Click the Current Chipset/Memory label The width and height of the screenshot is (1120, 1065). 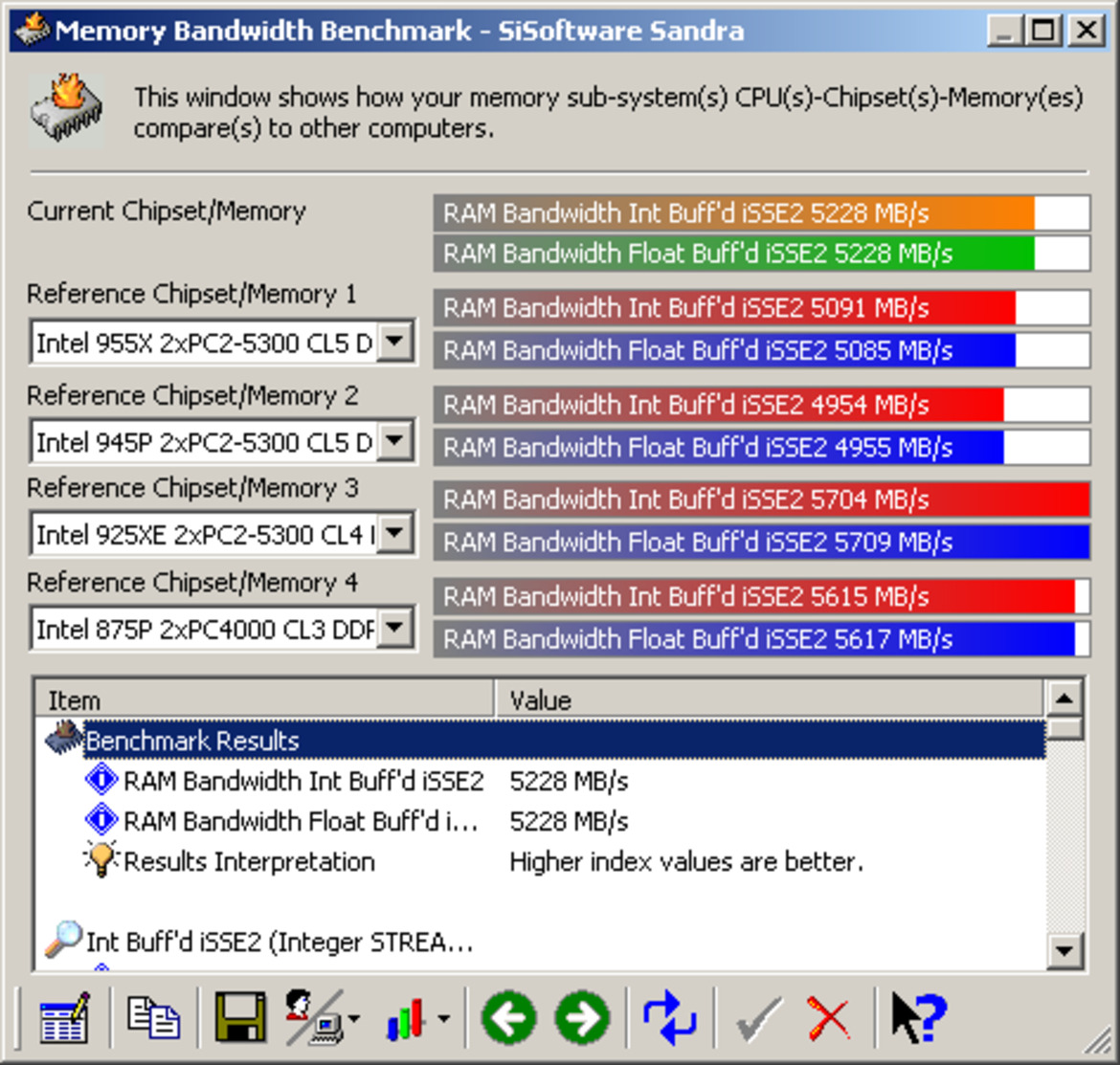coord(167,211)
